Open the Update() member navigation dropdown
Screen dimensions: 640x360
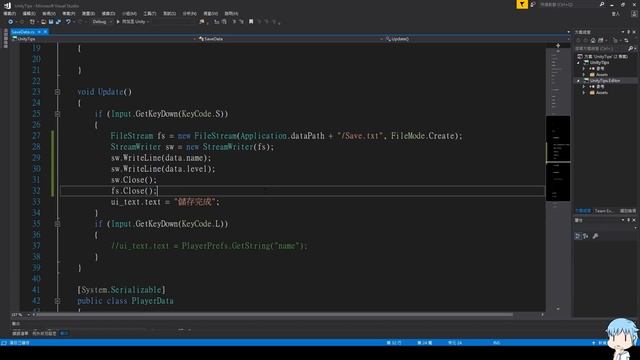(477, 39)
